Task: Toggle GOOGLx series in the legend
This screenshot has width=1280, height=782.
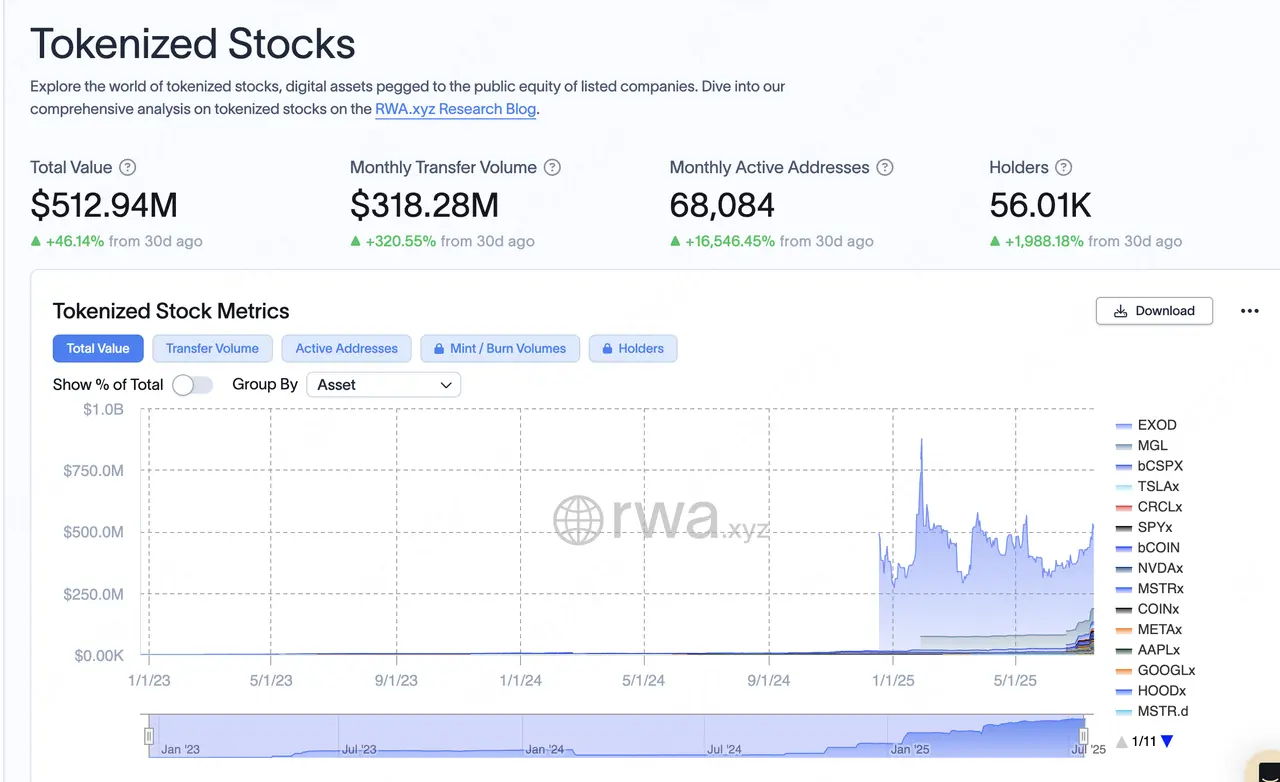Action: (1155, 671)
